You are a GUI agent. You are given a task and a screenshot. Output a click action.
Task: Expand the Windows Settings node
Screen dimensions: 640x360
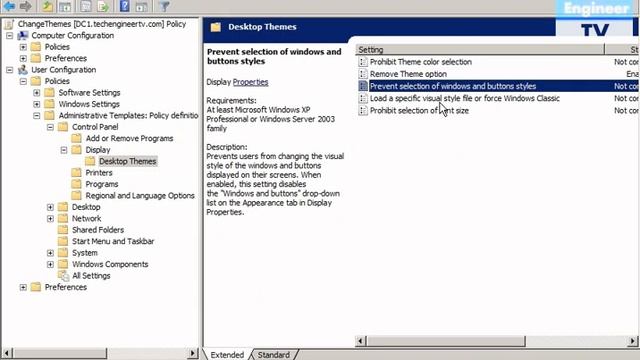pyautogui.click(x=37, y=104)
